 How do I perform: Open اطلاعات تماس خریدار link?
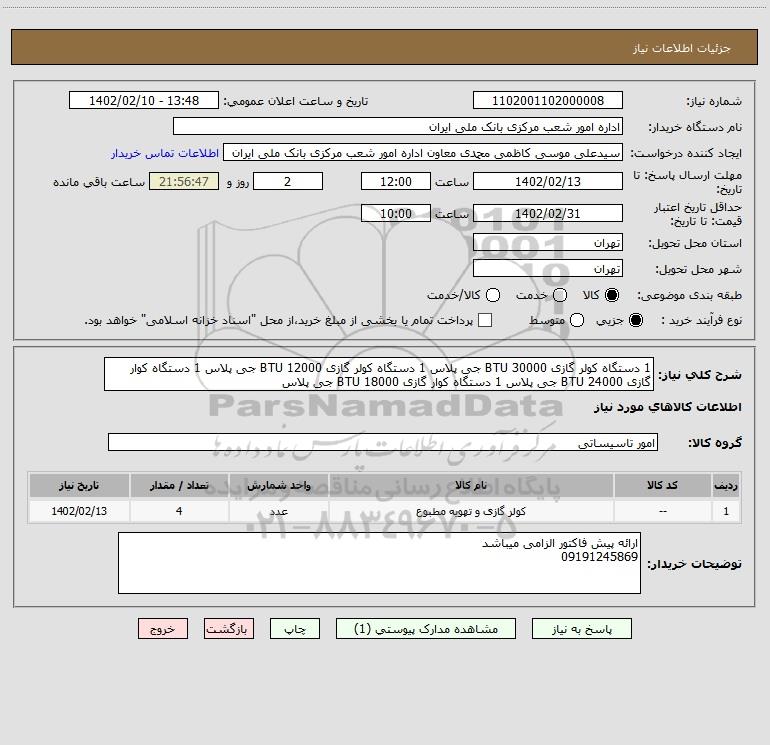coord(165,153)
